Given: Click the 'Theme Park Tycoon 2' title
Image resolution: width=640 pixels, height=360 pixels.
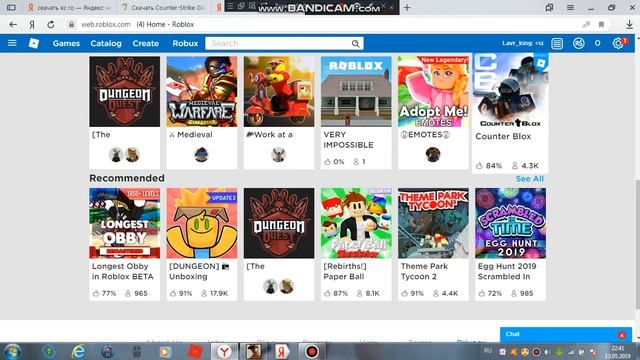Looking at the screenshot, I should click(424, 271).
